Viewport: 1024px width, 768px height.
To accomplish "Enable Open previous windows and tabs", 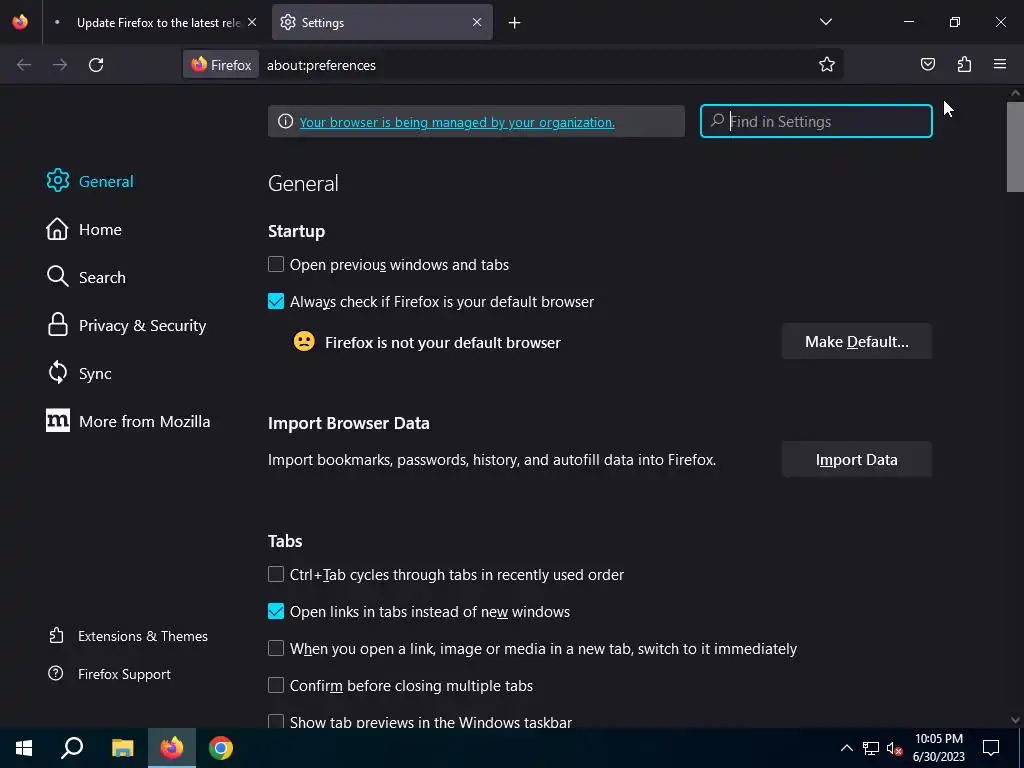I will pyautogui.click(x=276, y=264).
